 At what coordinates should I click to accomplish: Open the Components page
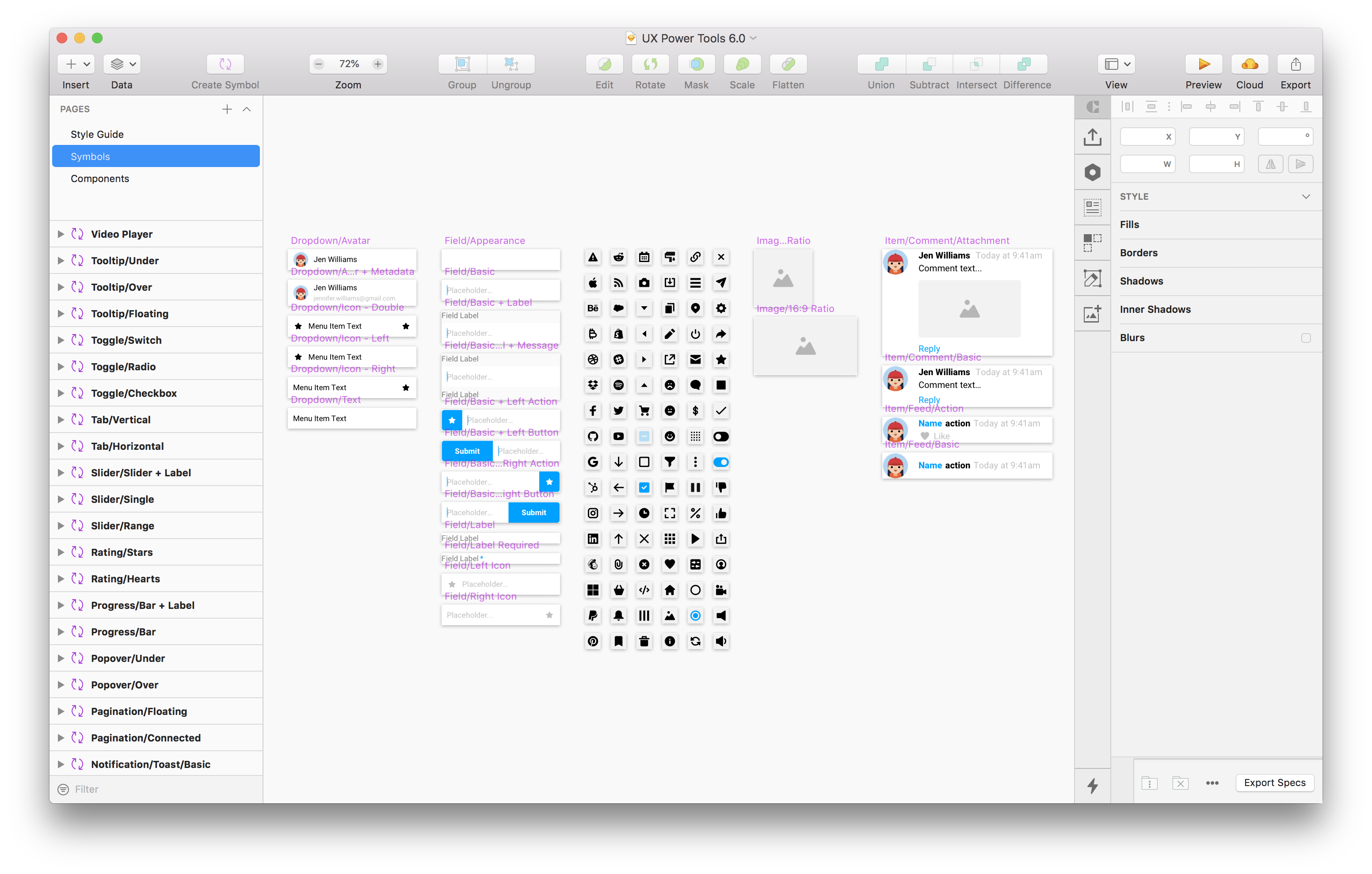[100, 179]
